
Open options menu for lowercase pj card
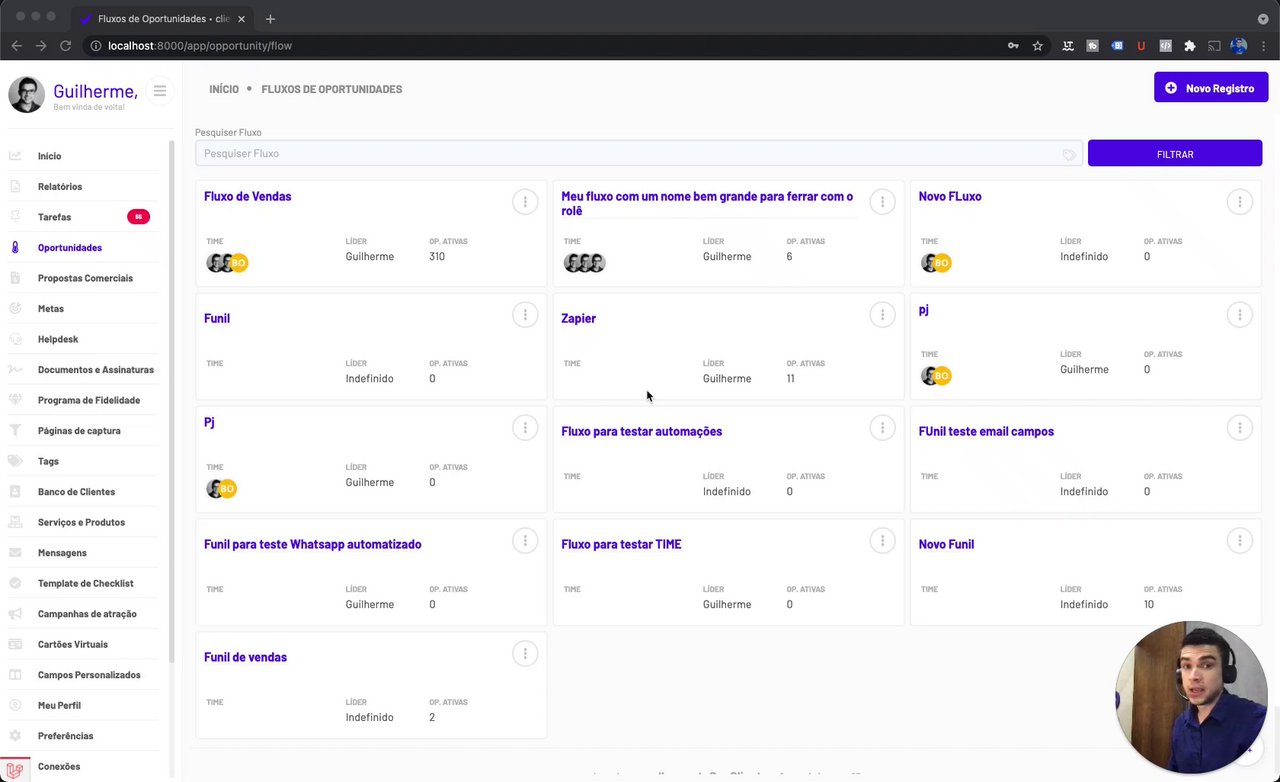click(1239, 315)
